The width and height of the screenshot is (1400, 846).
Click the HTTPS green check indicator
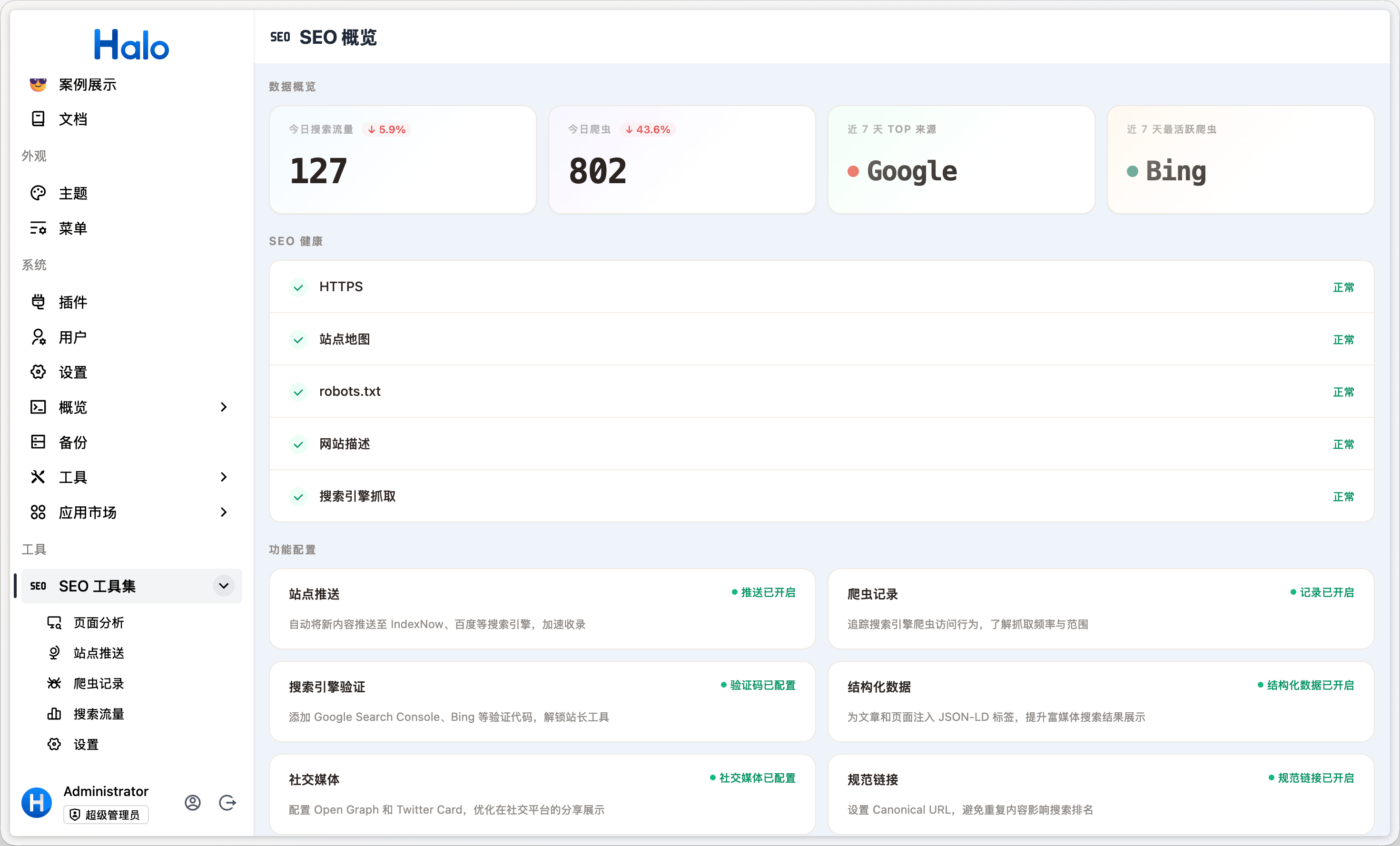[298, 287]
